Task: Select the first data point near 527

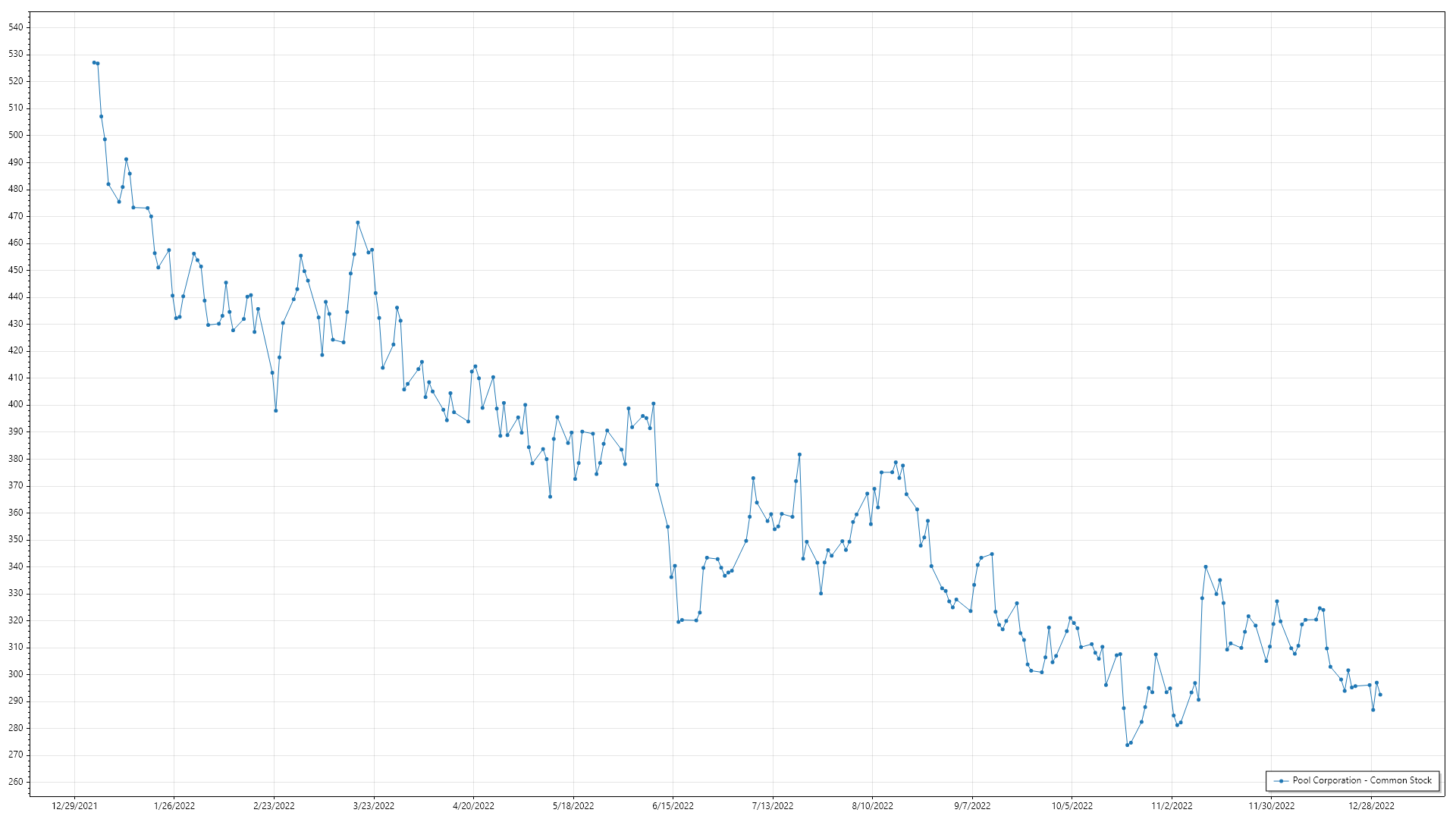Action: click(x=94, y=63)
